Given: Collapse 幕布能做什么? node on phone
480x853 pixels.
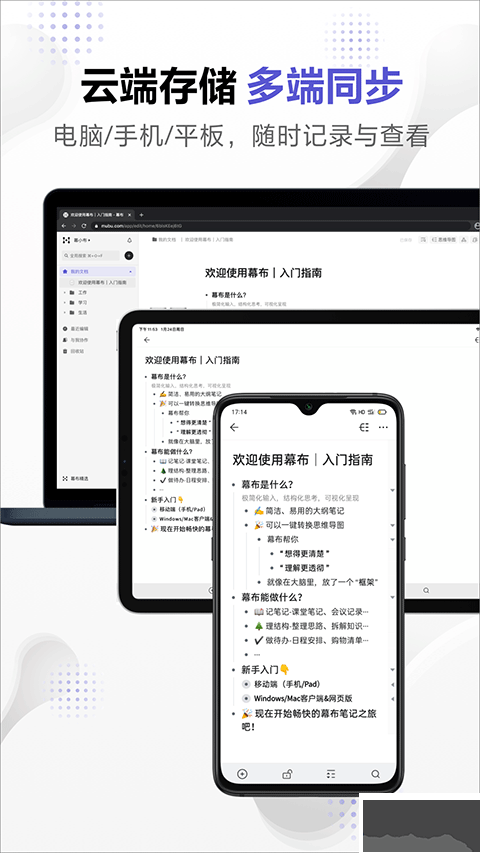Looking at the screenshot, I should (x=392, y=597).
